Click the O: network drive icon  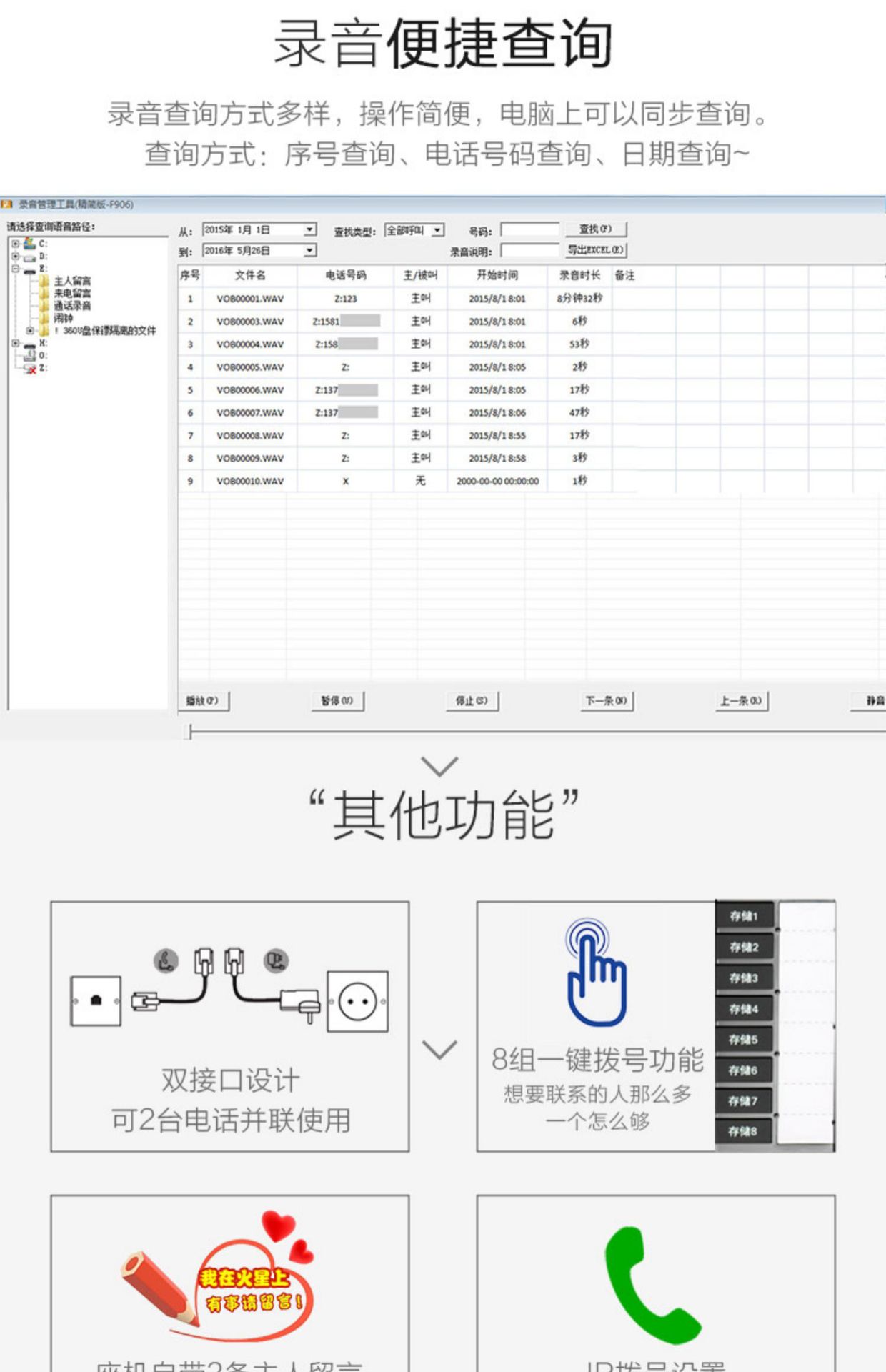30,355
